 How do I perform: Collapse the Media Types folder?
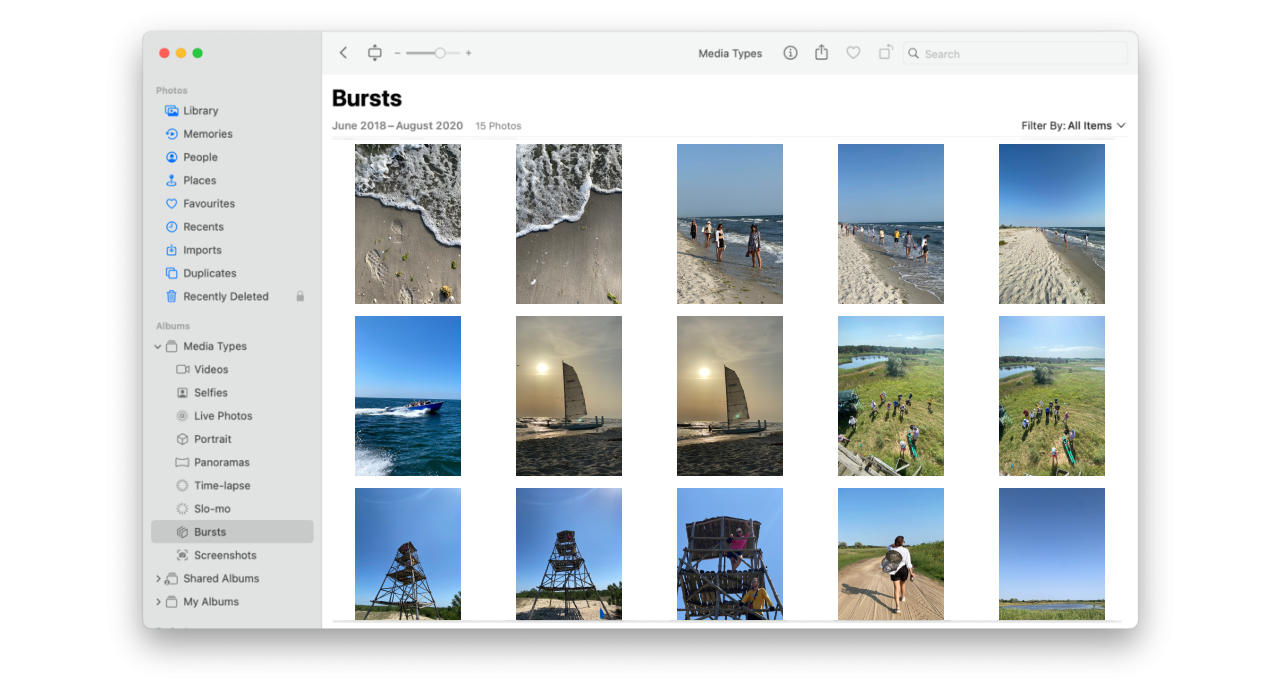pos(158,347)
